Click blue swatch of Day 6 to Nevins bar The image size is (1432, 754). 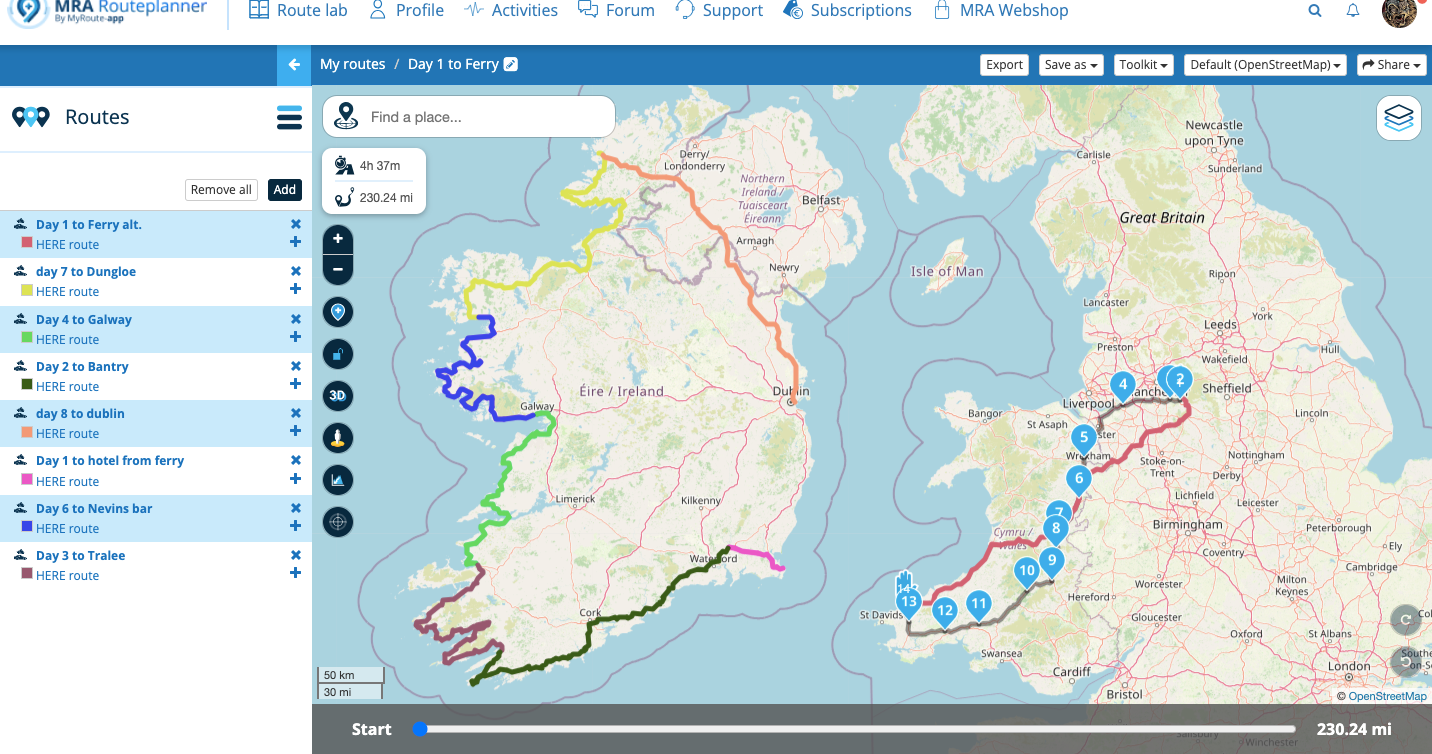(27, 528)
